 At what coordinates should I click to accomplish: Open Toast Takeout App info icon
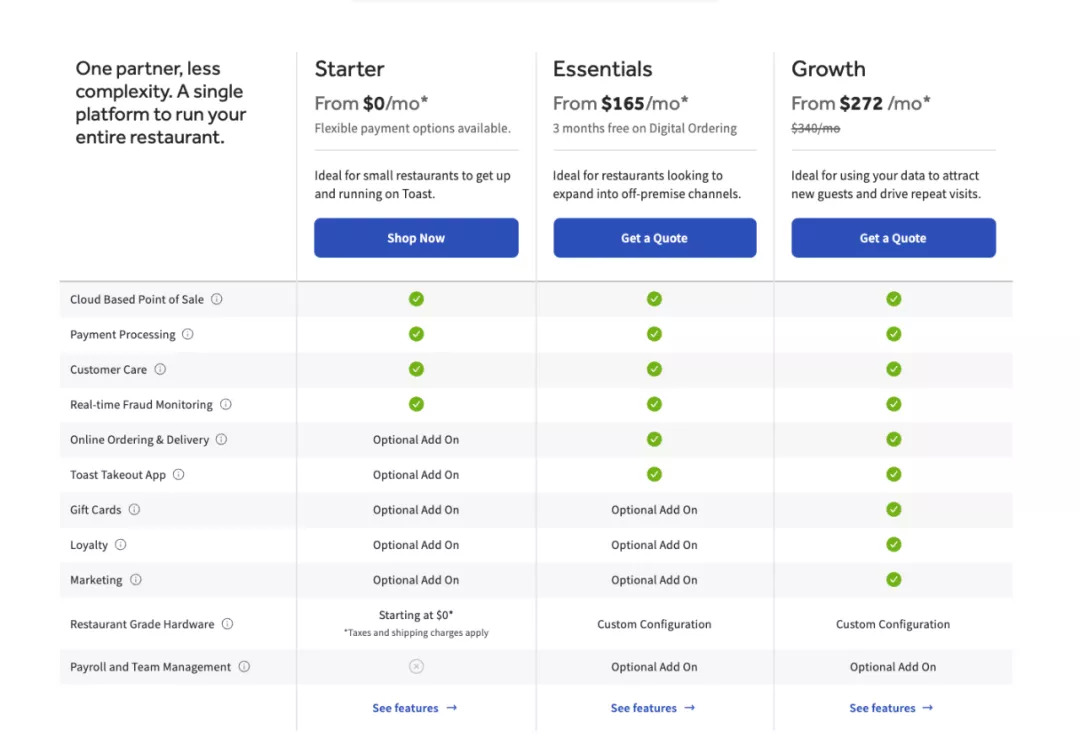179,474
